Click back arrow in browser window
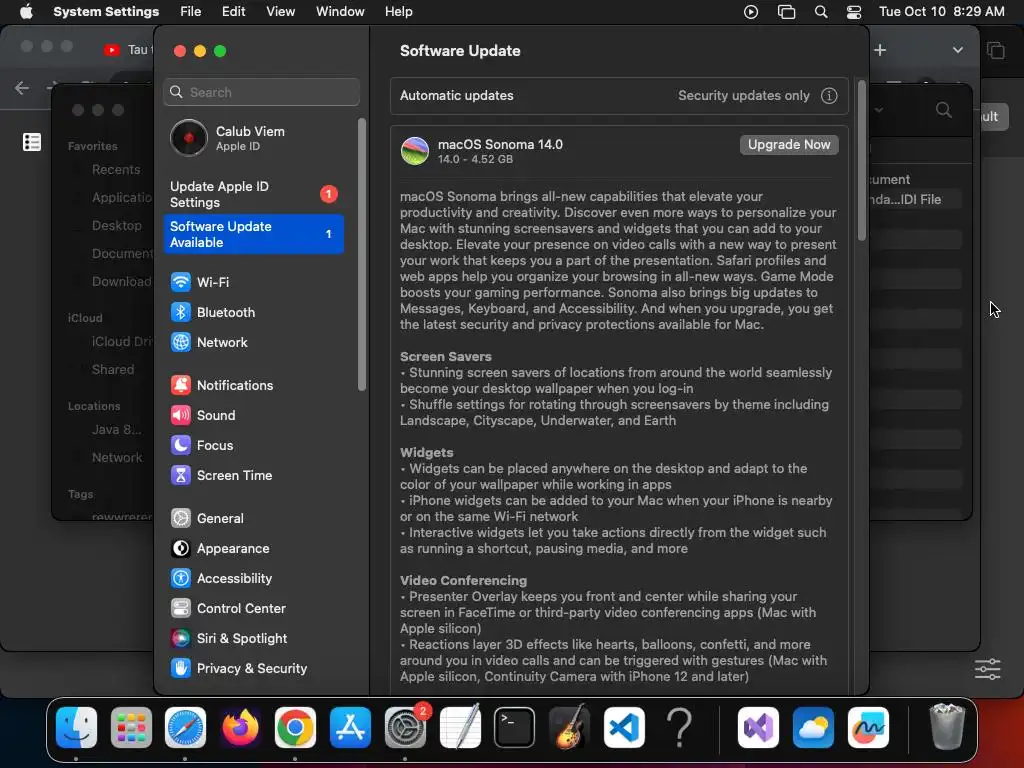The width and height of the screenshot is (1024, 768). click(x=22, y=88)
